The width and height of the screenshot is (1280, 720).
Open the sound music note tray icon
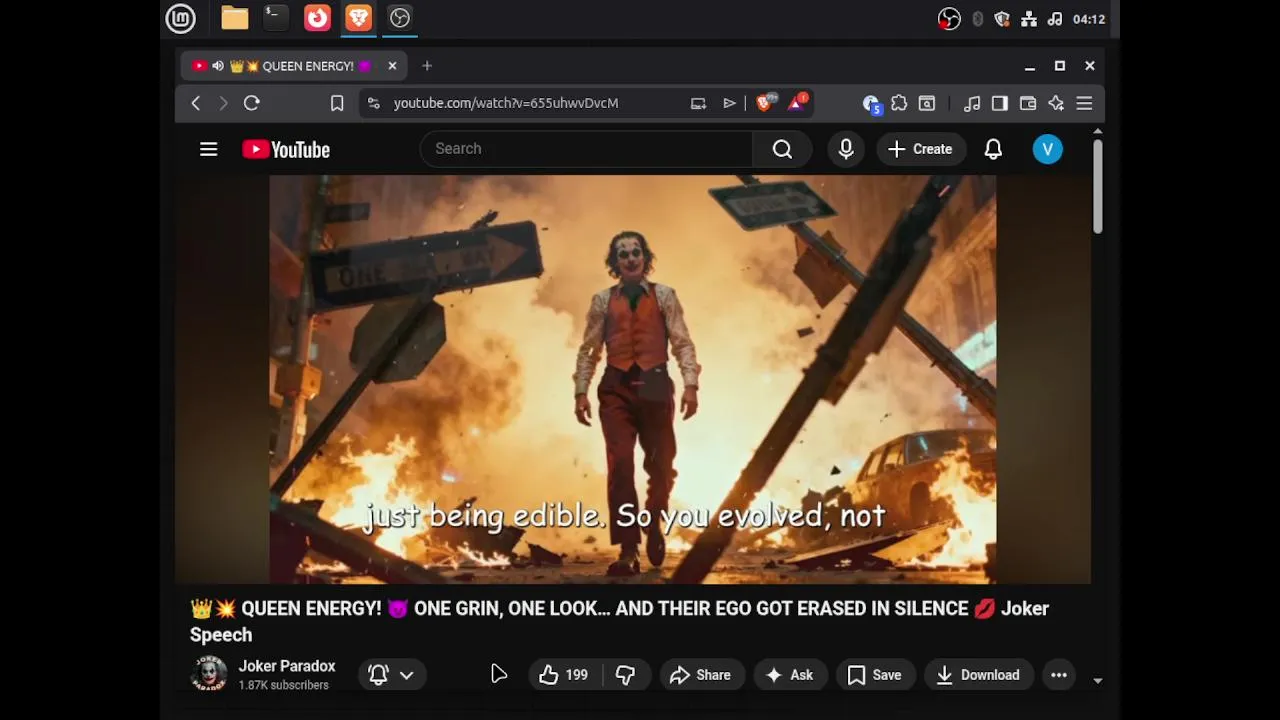pos(1055,19)
